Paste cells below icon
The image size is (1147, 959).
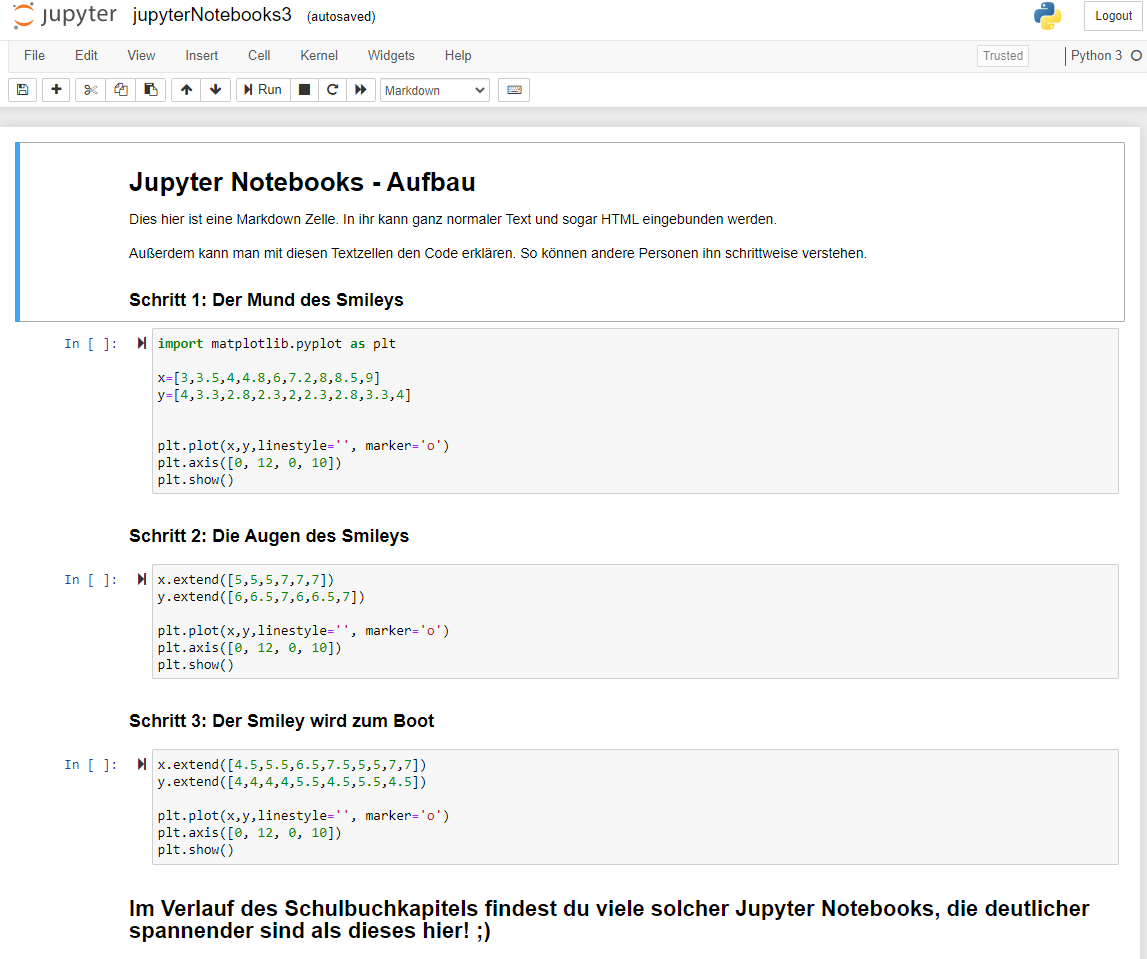pos(150,90)
